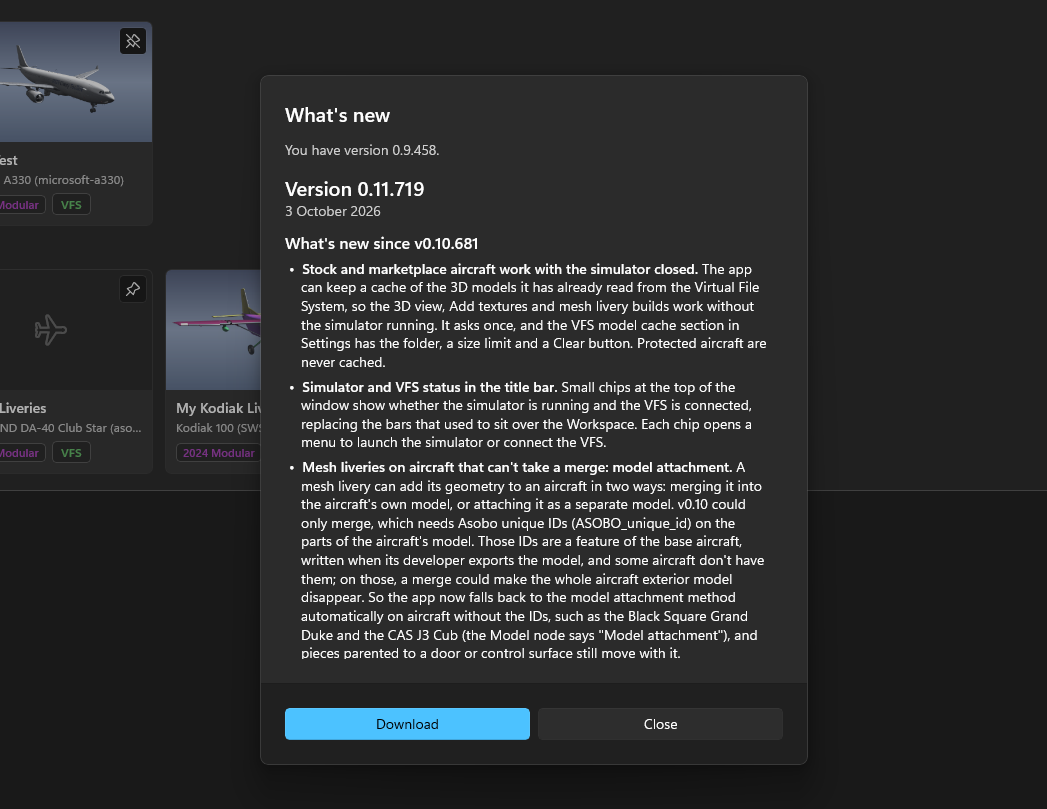
Task: Click the VFS tag on DA-40 card
Action: (x=71, y=453)
